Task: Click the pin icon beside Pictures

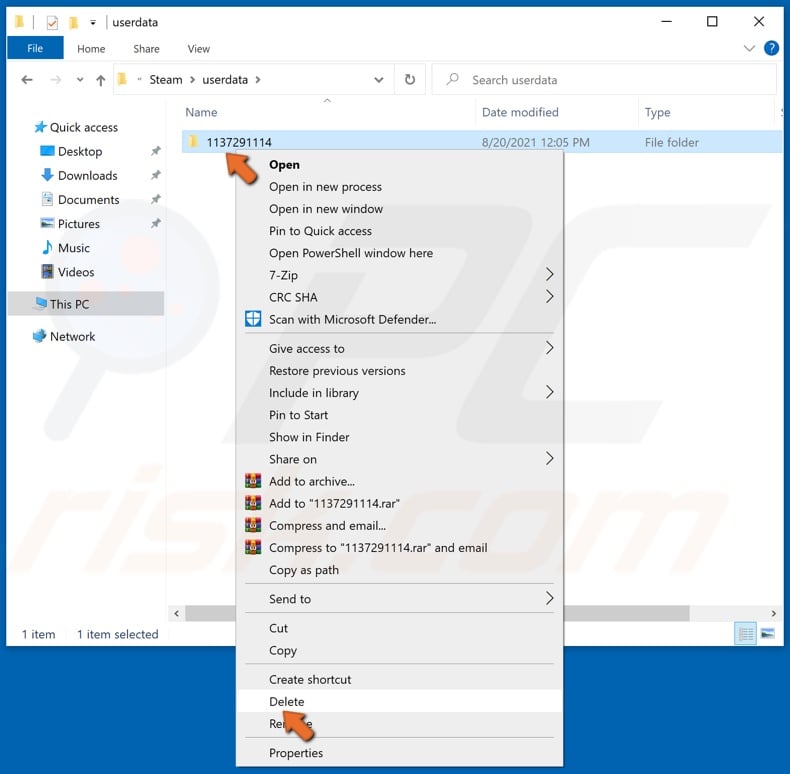Action: 156,223
